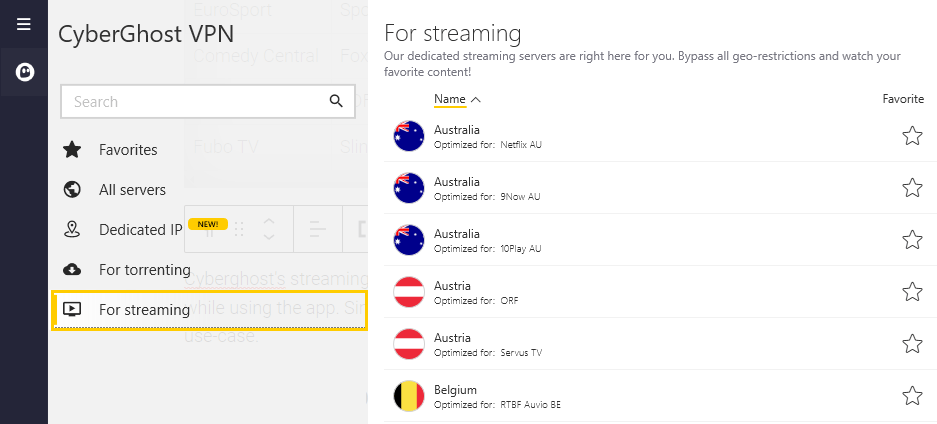Click 'Optimized for: Servus TV' text
937x424 pixels.
pyautogui.click(x=488, y=352)
